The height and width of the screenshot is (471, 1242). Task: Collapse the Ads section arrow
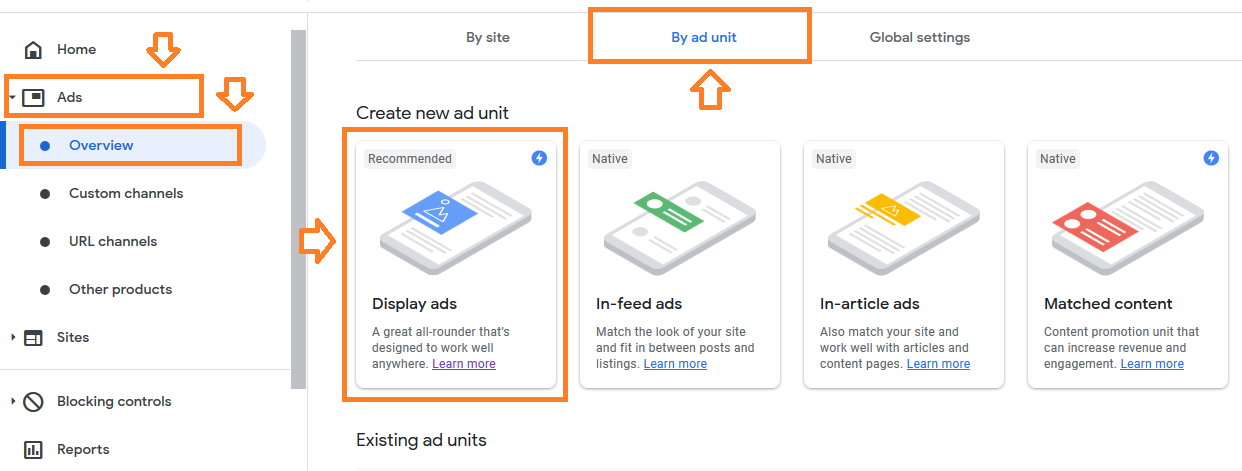pos(12,98)
